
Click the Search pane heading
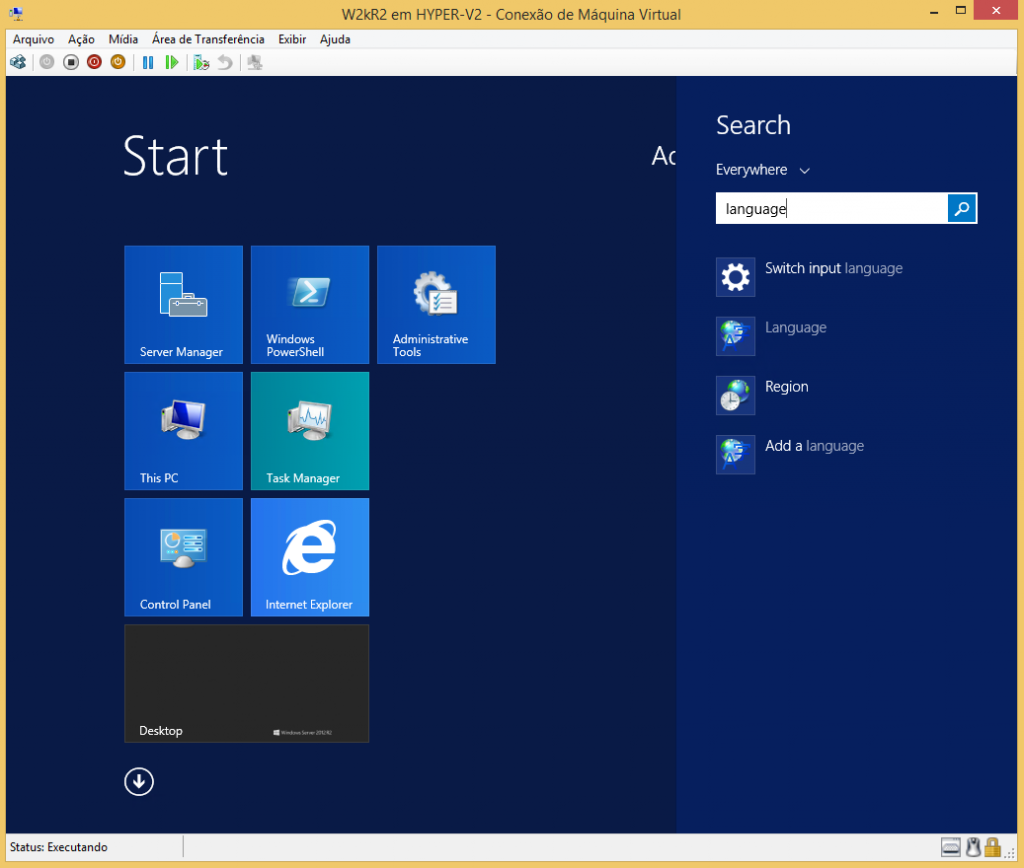(x=753, y=125)
